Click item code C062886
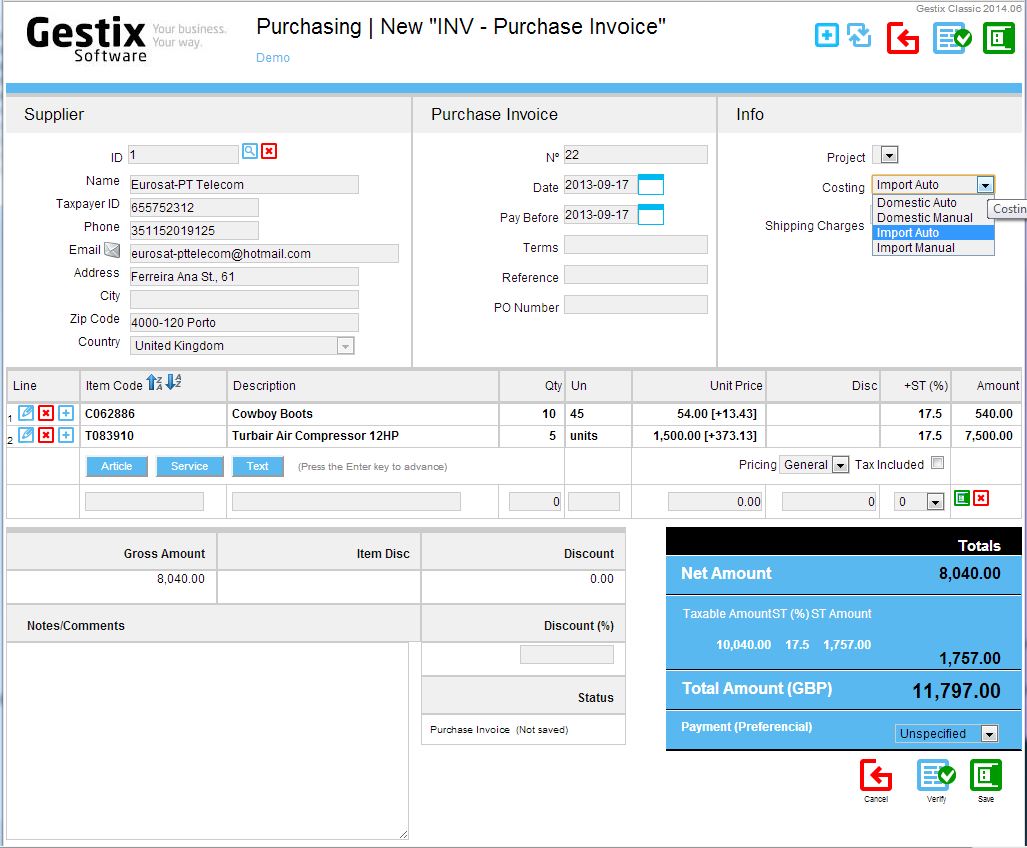This screenshot has width=1027, height=848. click(109, 414)
